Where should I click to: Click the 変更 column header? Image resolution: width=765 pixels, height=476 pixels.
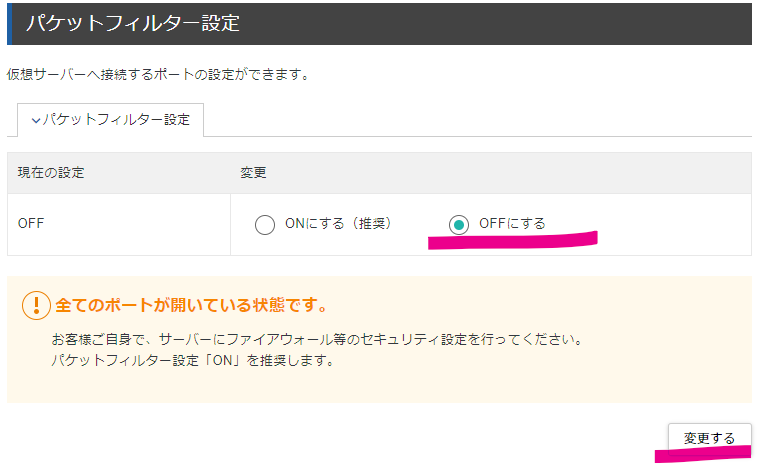tap(253, 173)
